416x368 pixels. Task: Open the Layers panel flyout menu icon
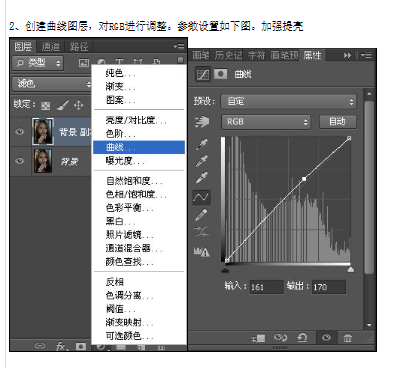pos(179,46)
